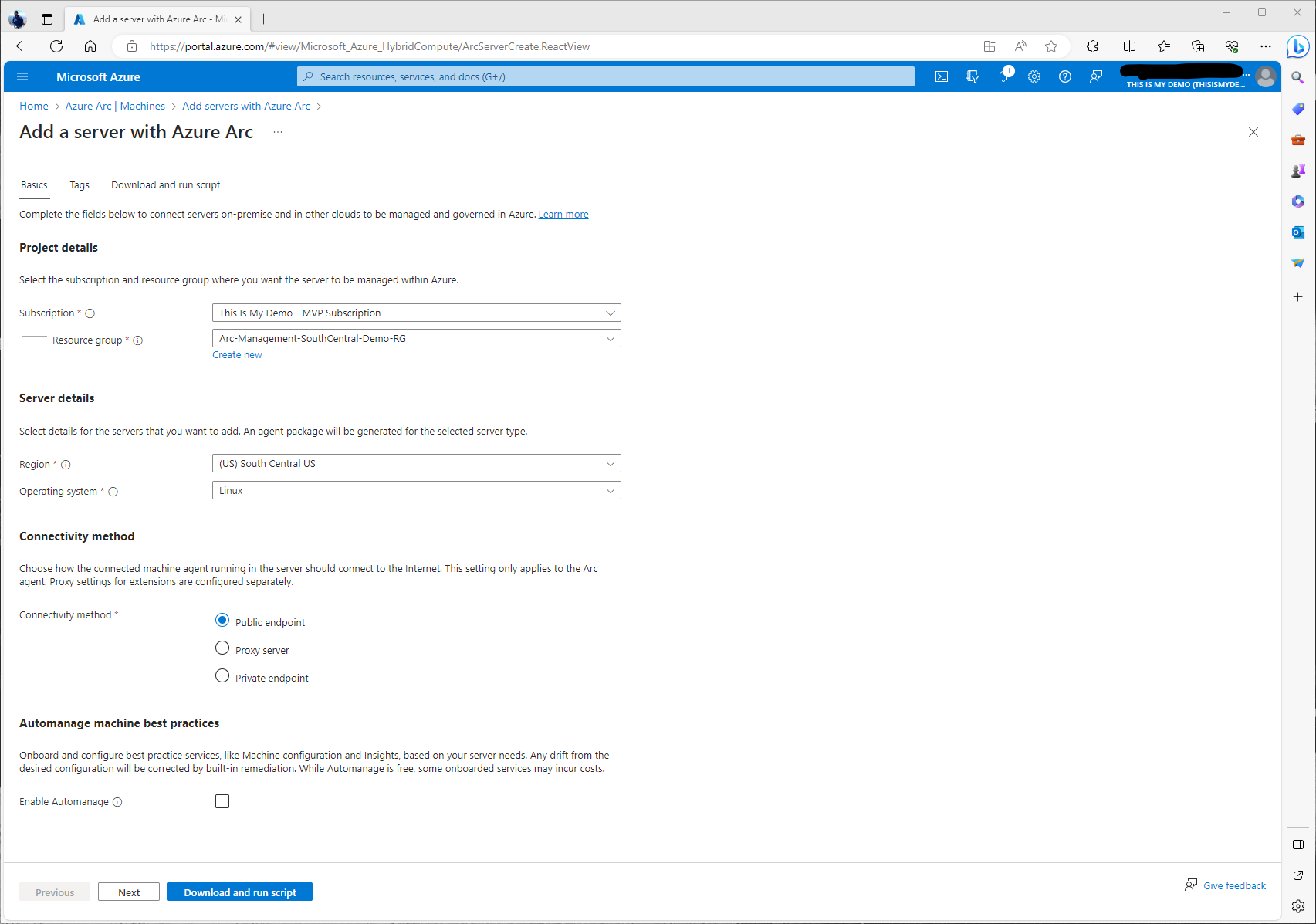Open the Azure portal hamburger menu
Screen dimensions: 1316x924
22,76
